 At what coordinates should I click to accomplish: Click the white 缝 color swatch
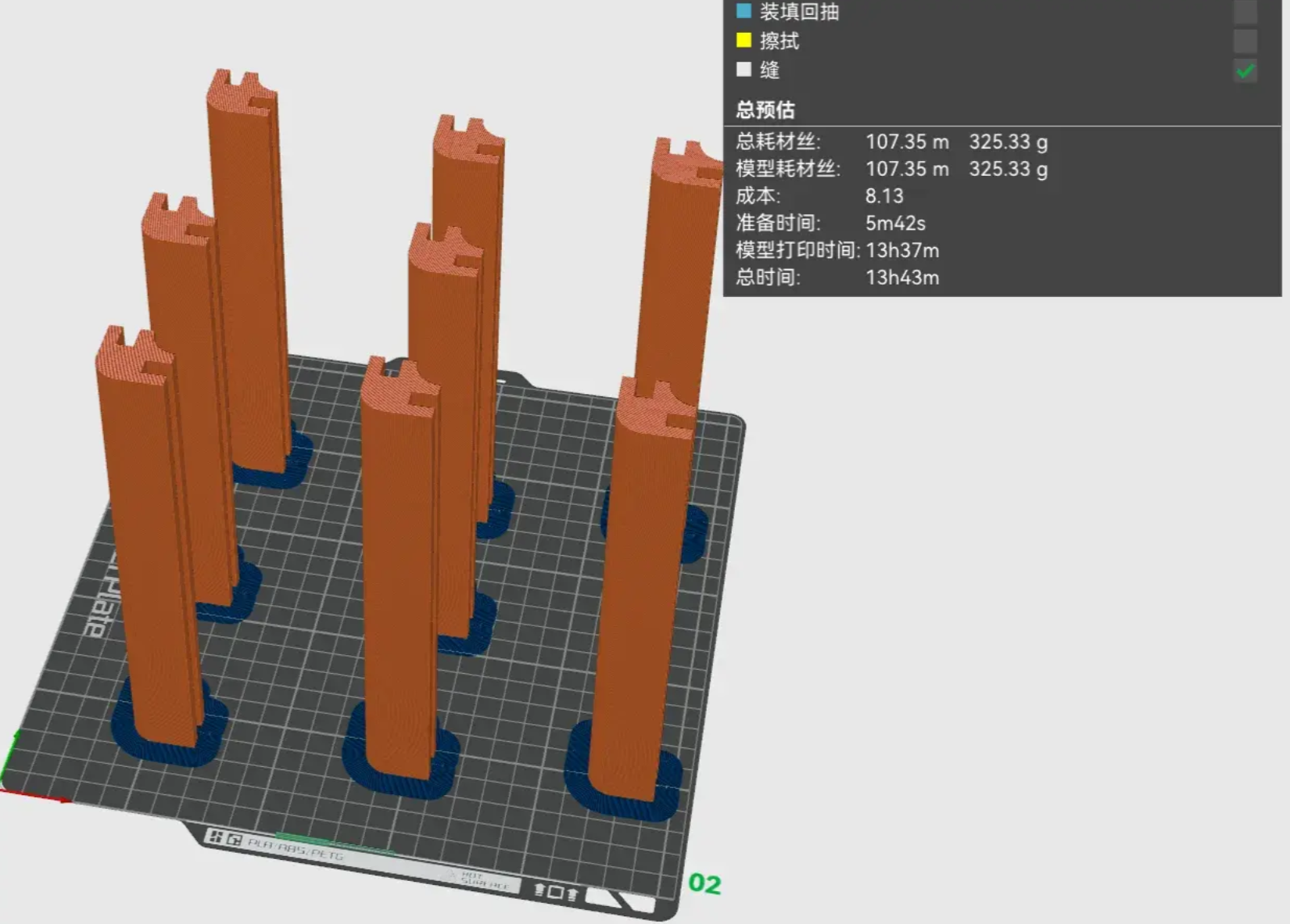coord(744,70)
